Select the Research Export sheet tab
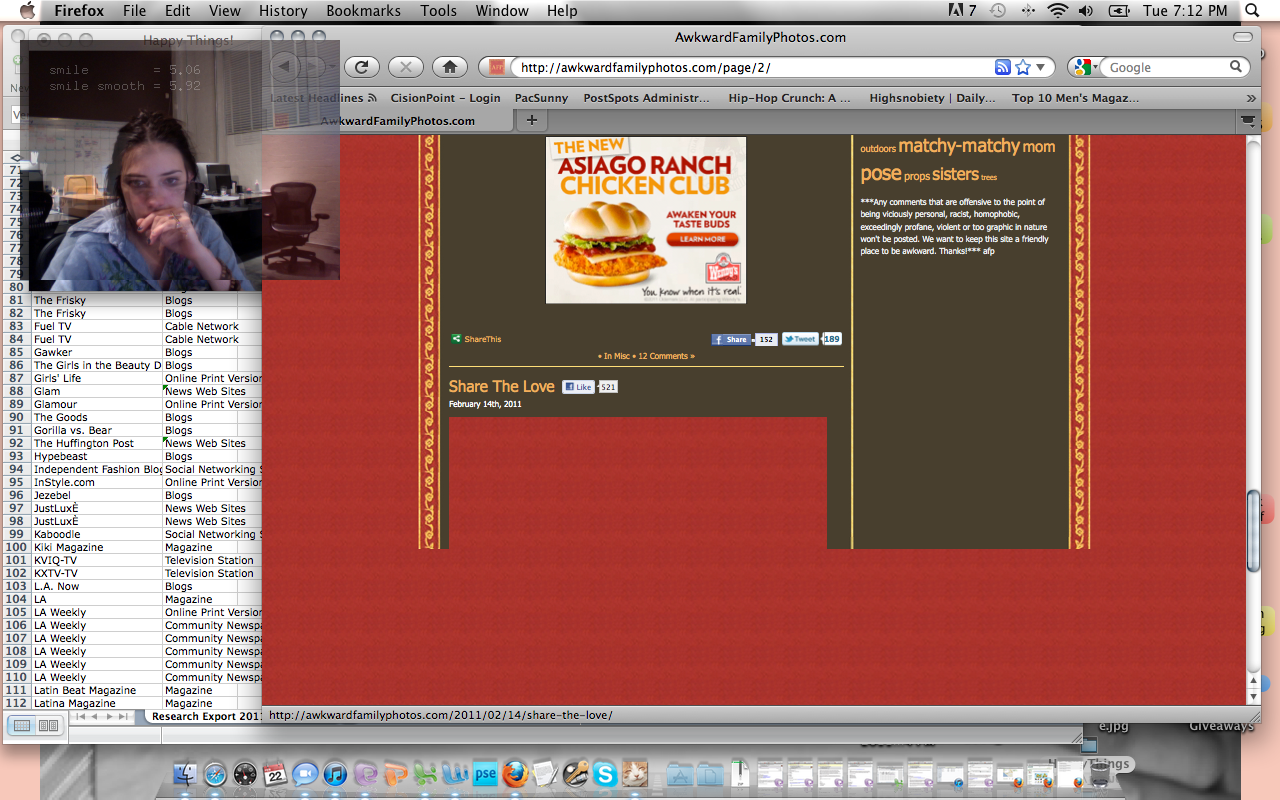The image size is (1280, 800). click(x=205, y=716)
